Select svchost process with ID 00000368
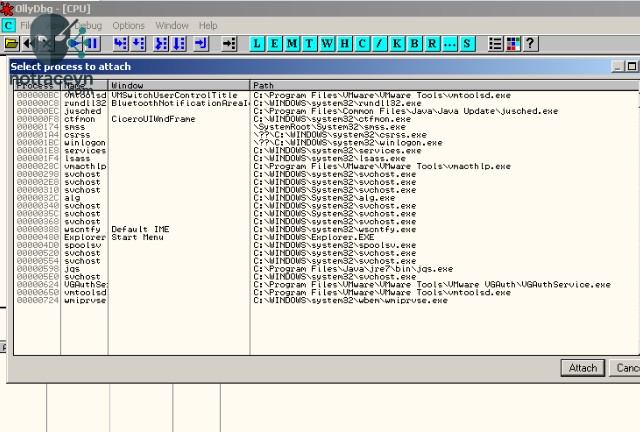Screen dimensions: 640x432 coord(327,222)
